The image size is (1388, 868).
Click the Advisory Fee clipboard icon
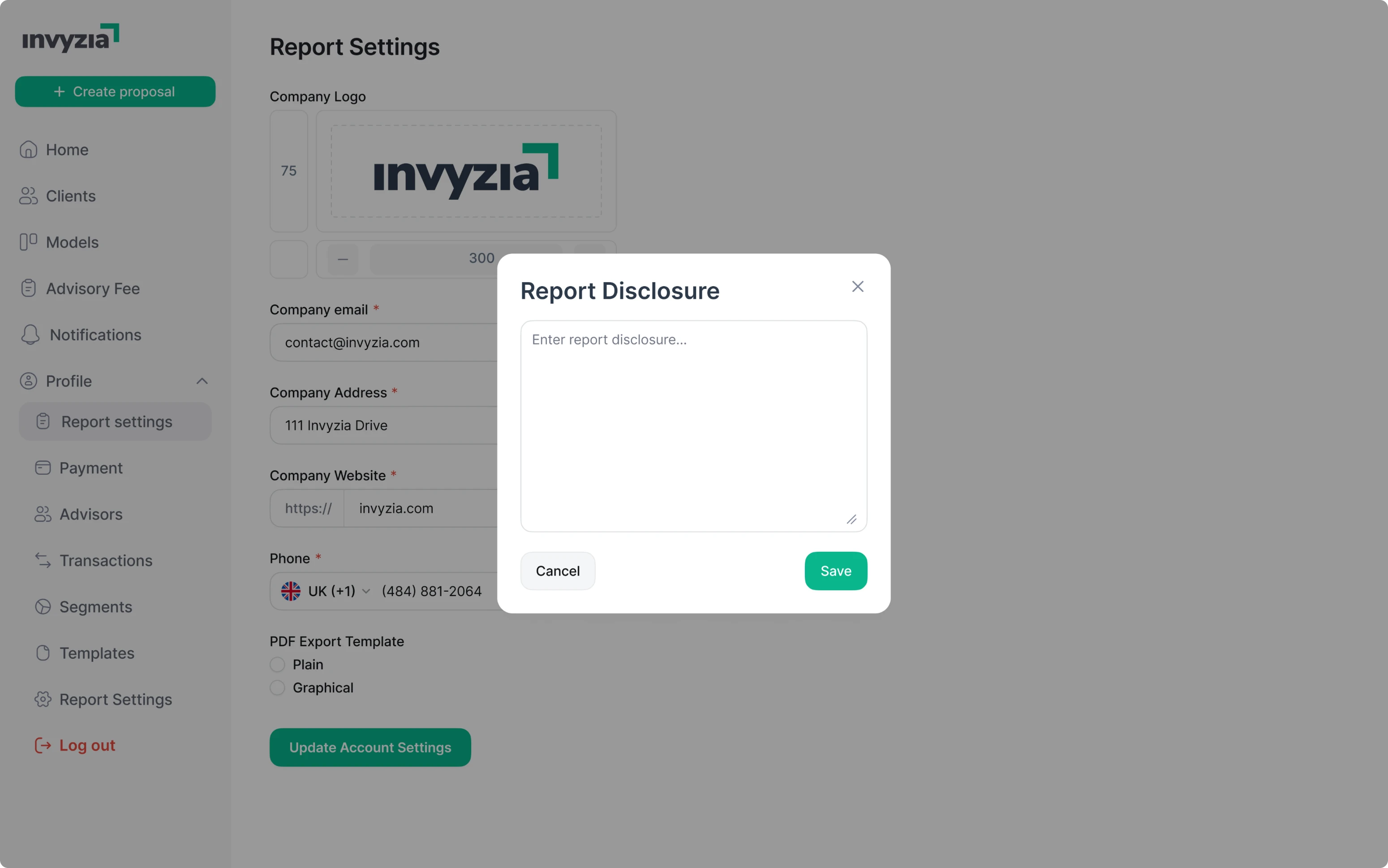point(29,288)
